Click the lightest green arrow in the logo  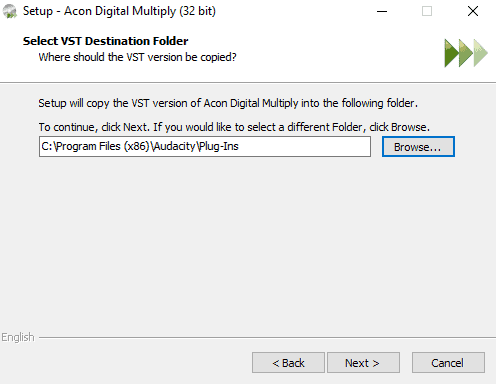point(481,53)
